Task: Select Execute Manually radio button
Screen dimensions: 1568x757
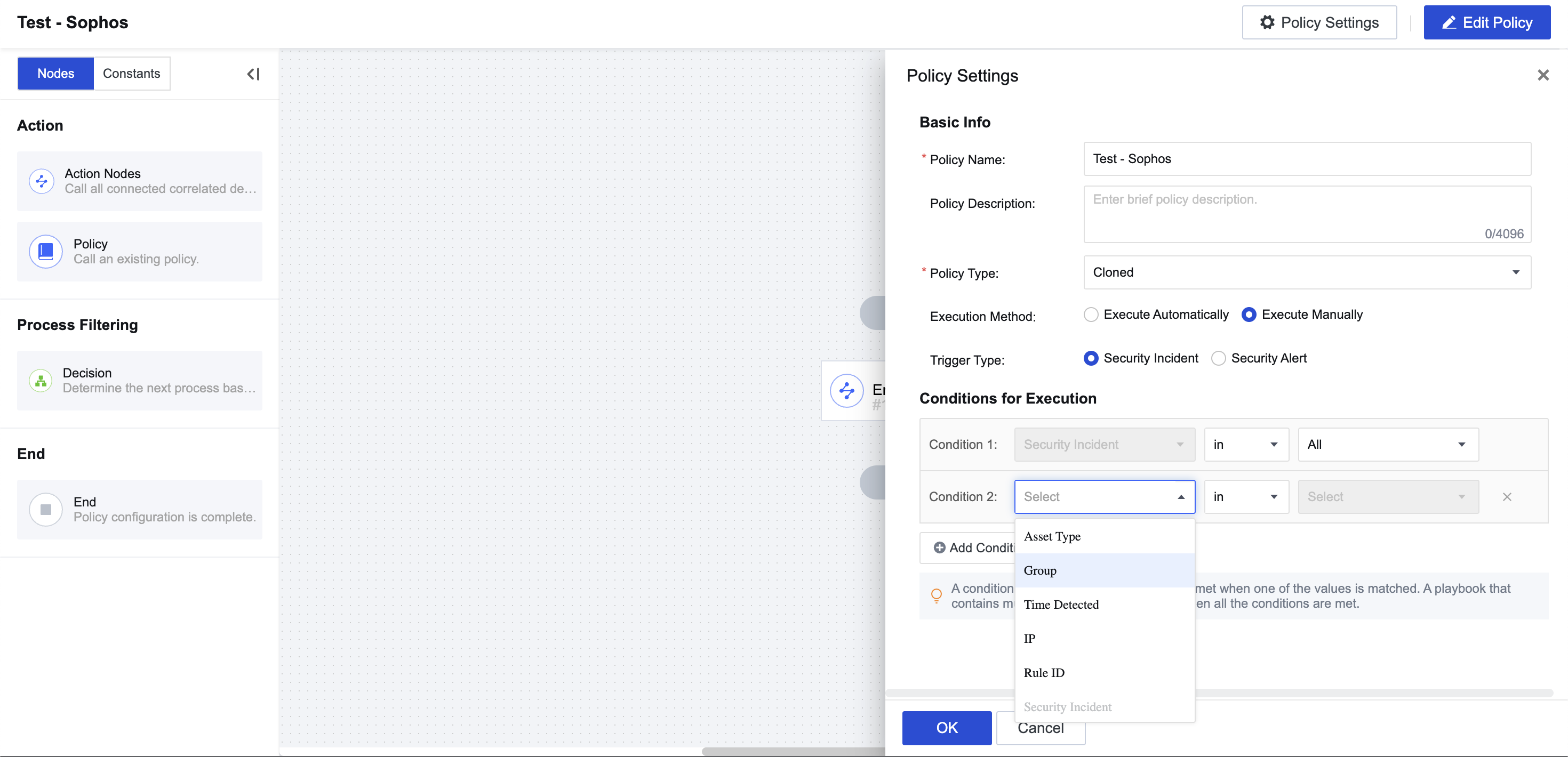Action: pos(1249,315)
